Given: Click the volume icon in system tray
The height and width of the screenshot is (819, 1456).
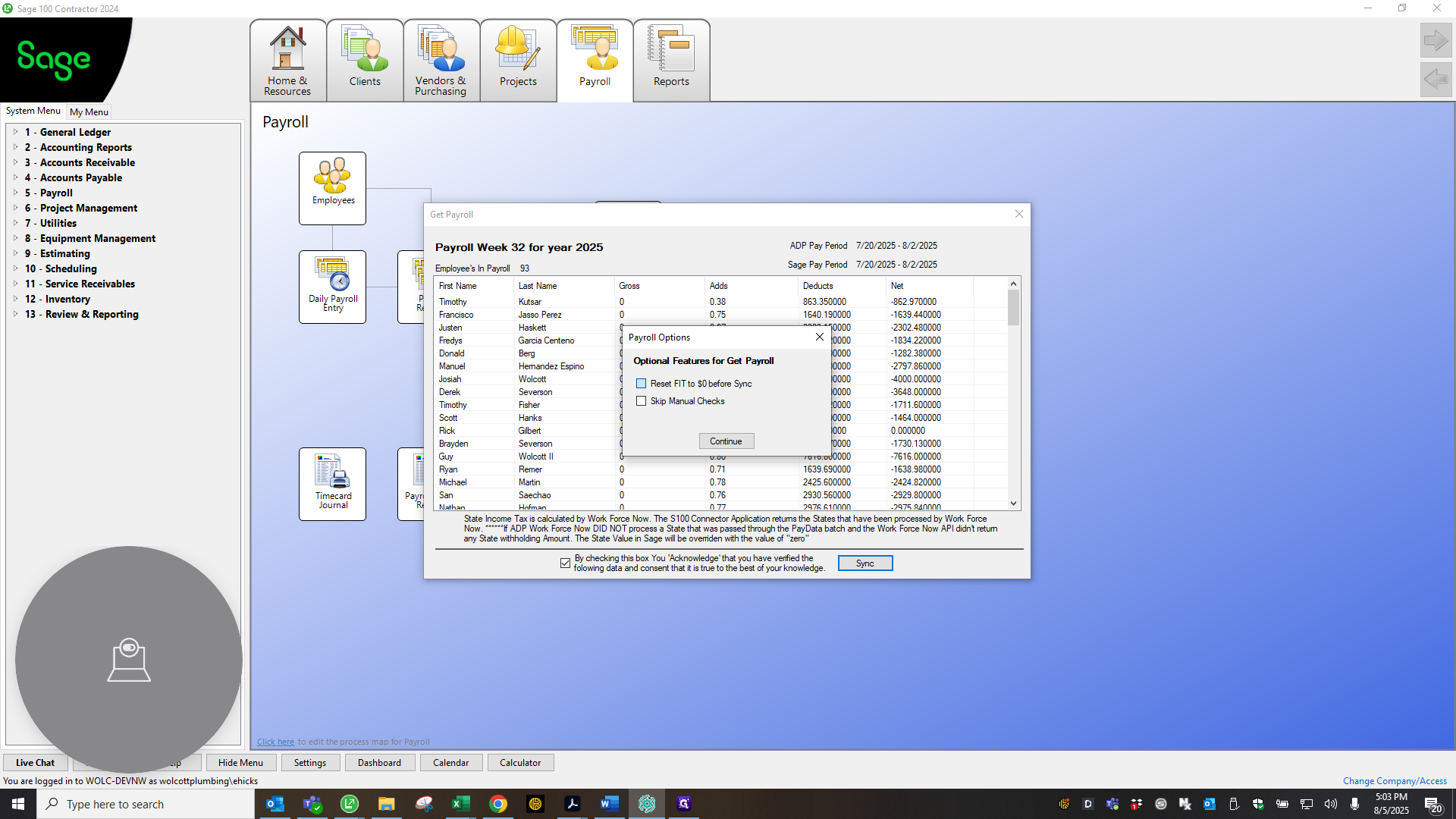Looking at the screenshot, I should 1330,804.
